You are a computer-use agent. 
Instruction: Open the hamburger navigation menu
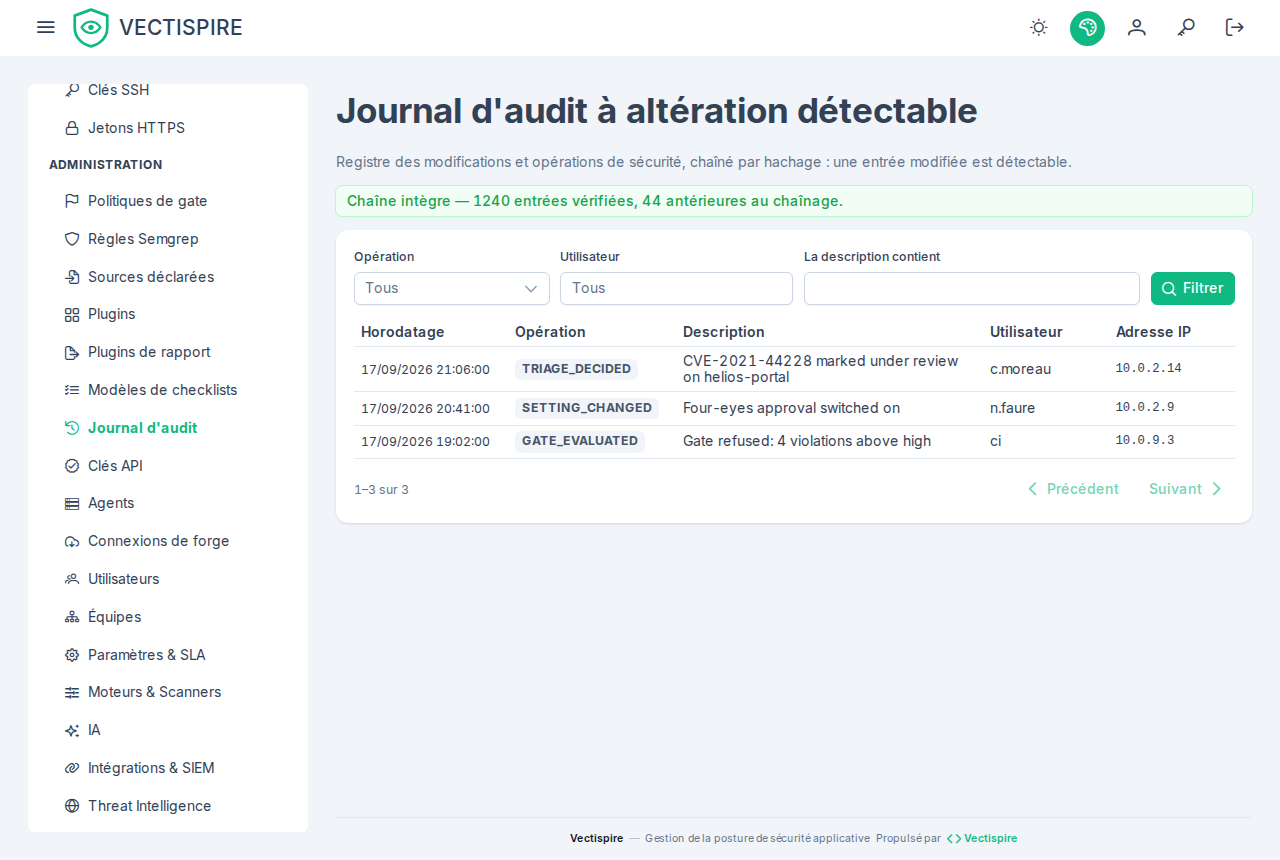click(x=46, y=27)
